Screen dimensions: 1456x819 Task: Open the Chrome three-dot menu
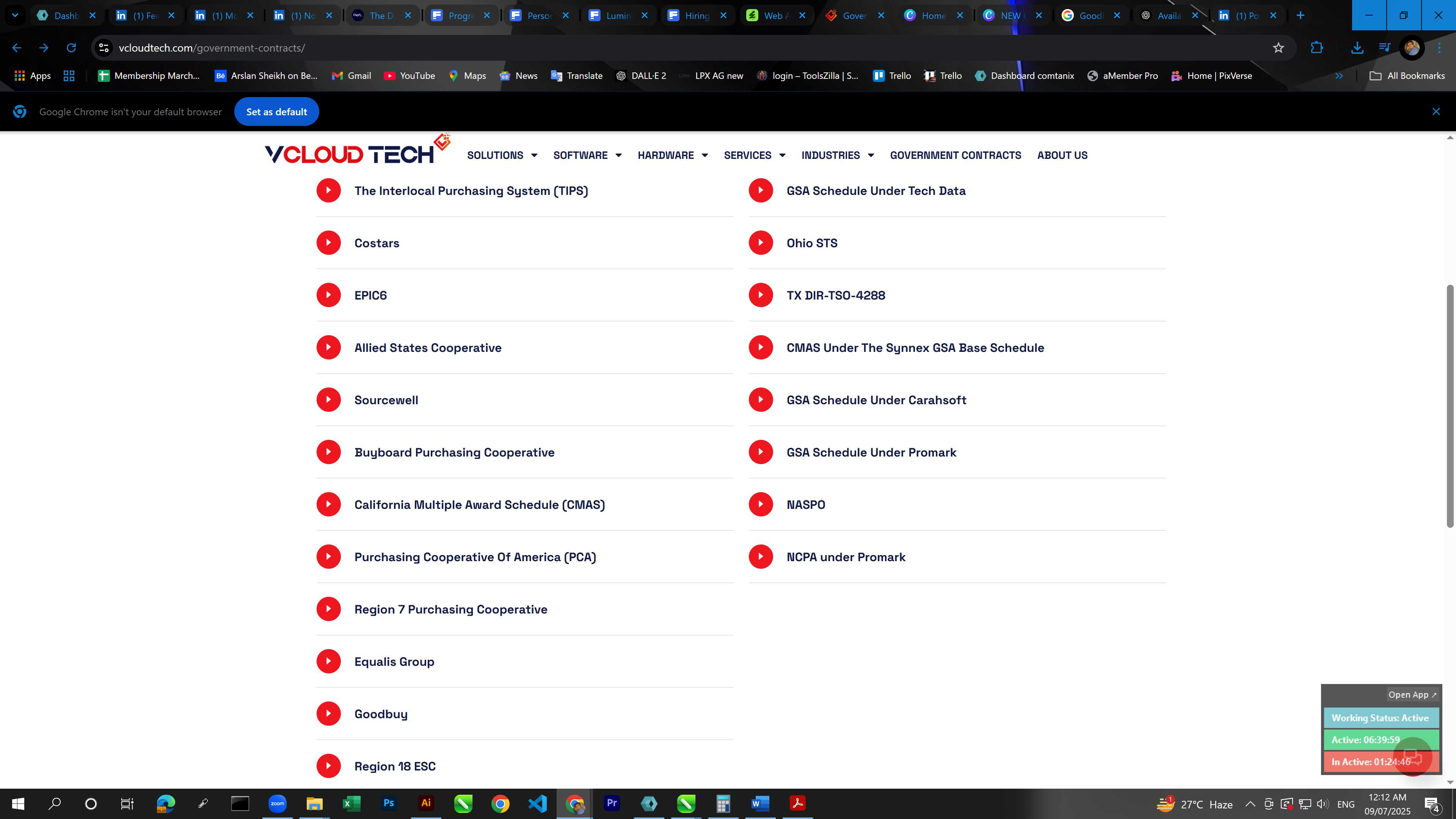tap(1440, 48)
